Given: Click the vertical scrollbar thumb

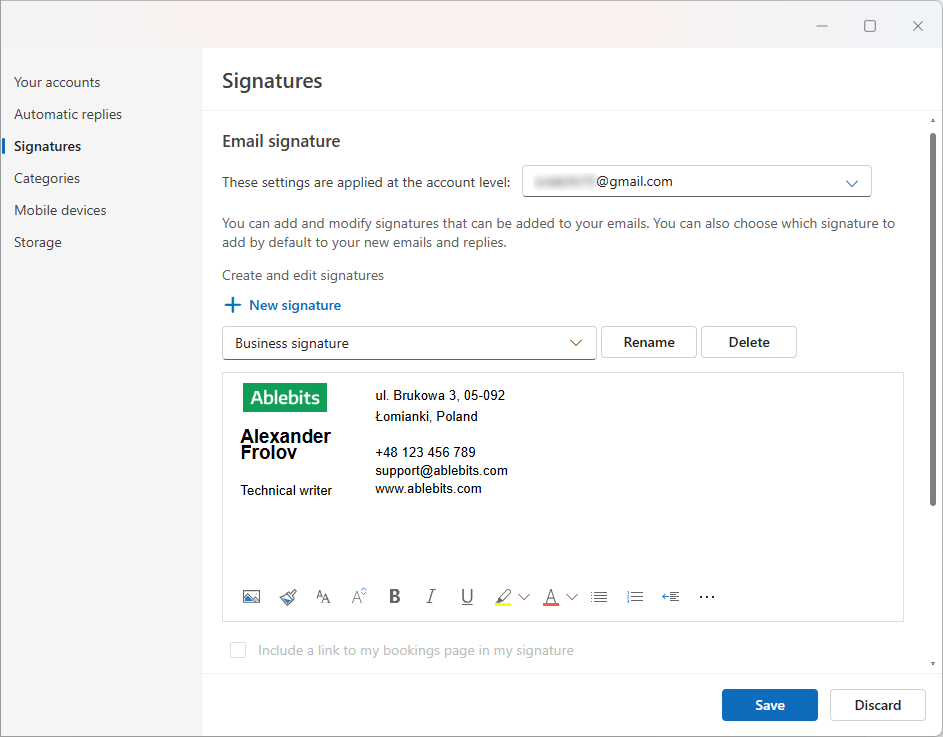Looking at the screenshot, I should click(x=933, y=319).
